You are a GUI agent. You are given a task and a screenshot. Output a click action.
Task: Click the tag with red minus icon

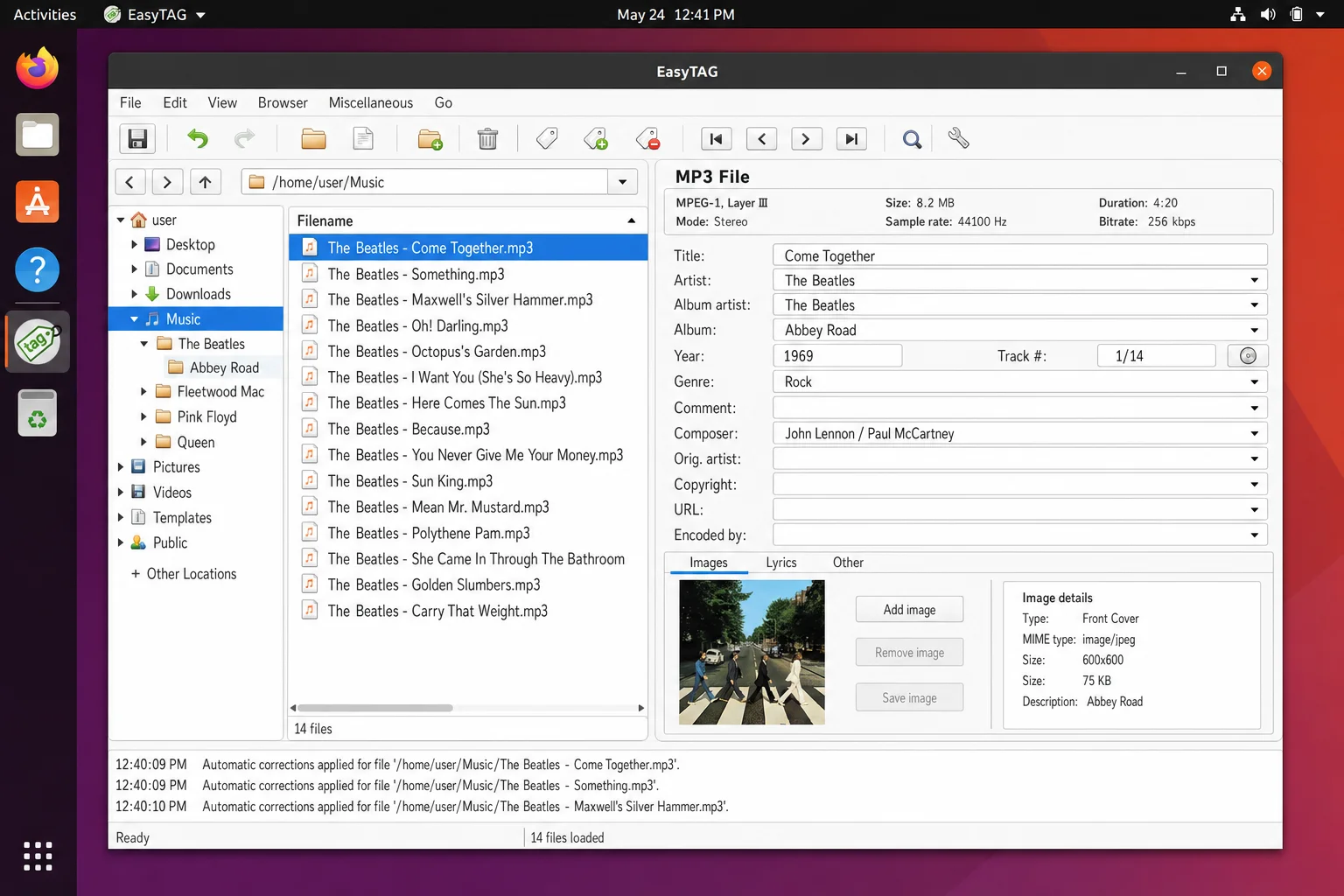648,139
